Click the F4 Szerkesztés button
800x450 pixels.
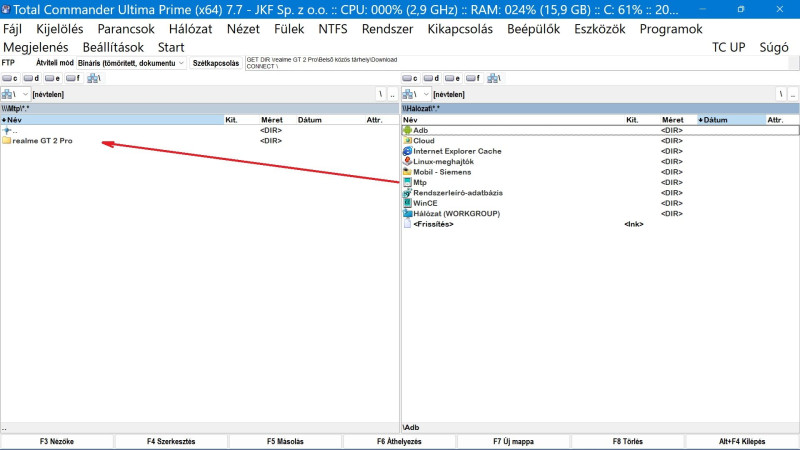point(171,442)
